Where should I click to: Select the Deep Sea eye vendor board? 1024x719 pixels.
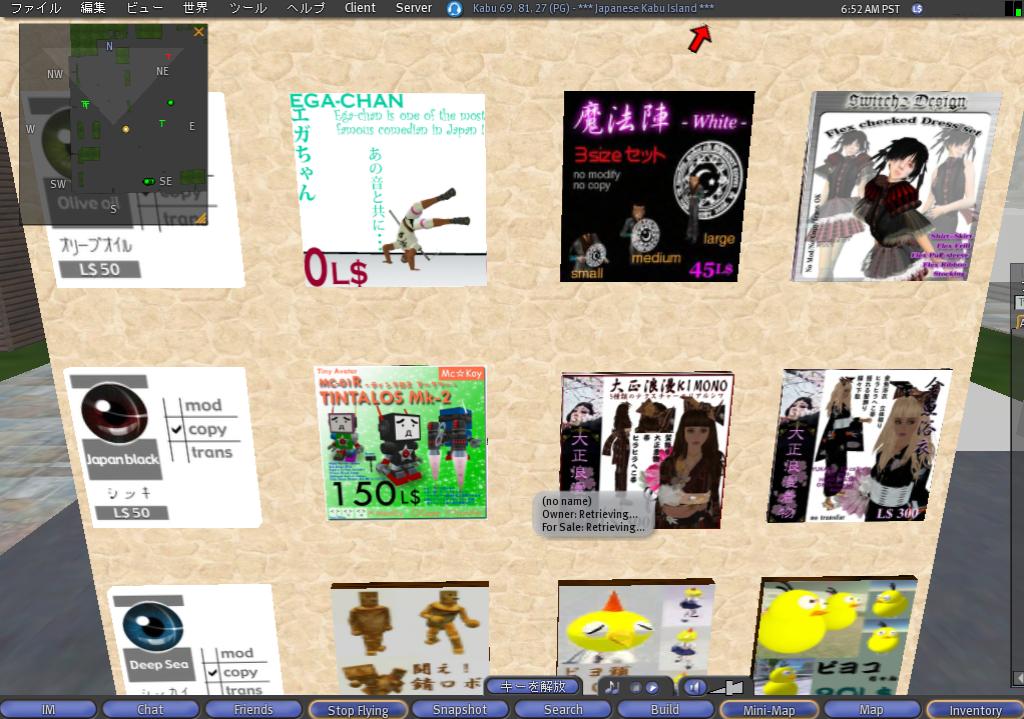pyautogui.click(x=195, y=640)
